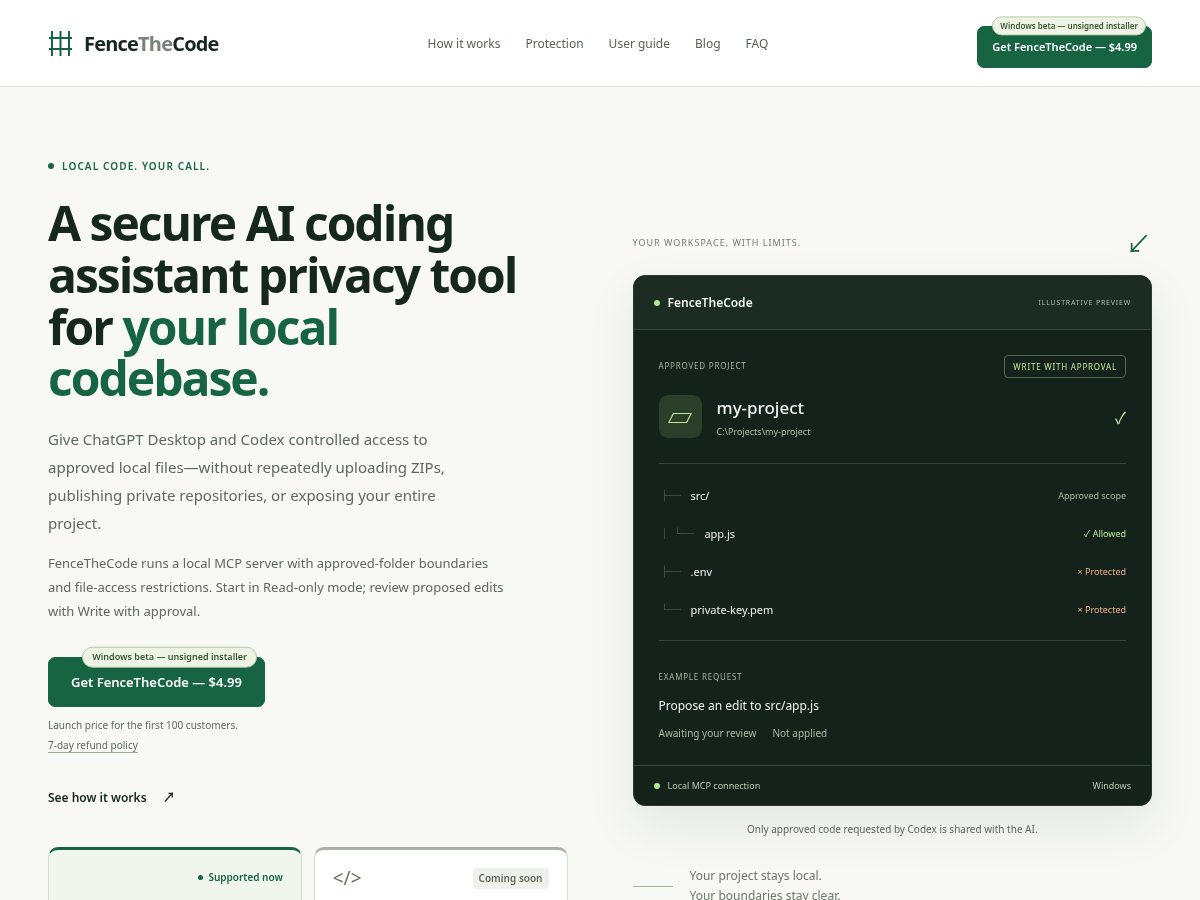Open the 7-day refund policy link
Viewport: 1200px width, 900px height.
[93, 745]
